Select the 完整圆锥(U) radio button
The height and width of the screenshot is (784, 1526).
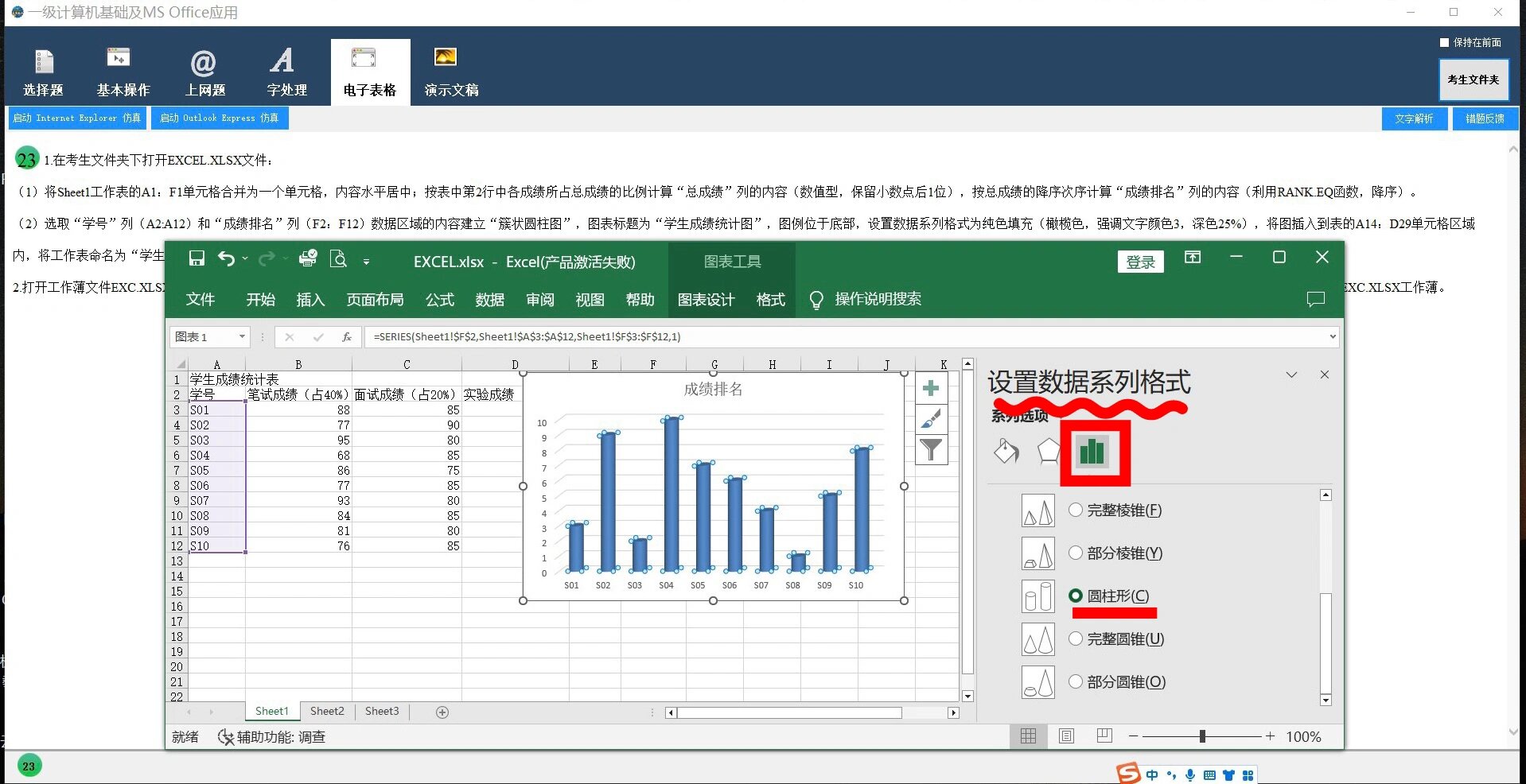pyautogui.click(x=1076, y=638)
